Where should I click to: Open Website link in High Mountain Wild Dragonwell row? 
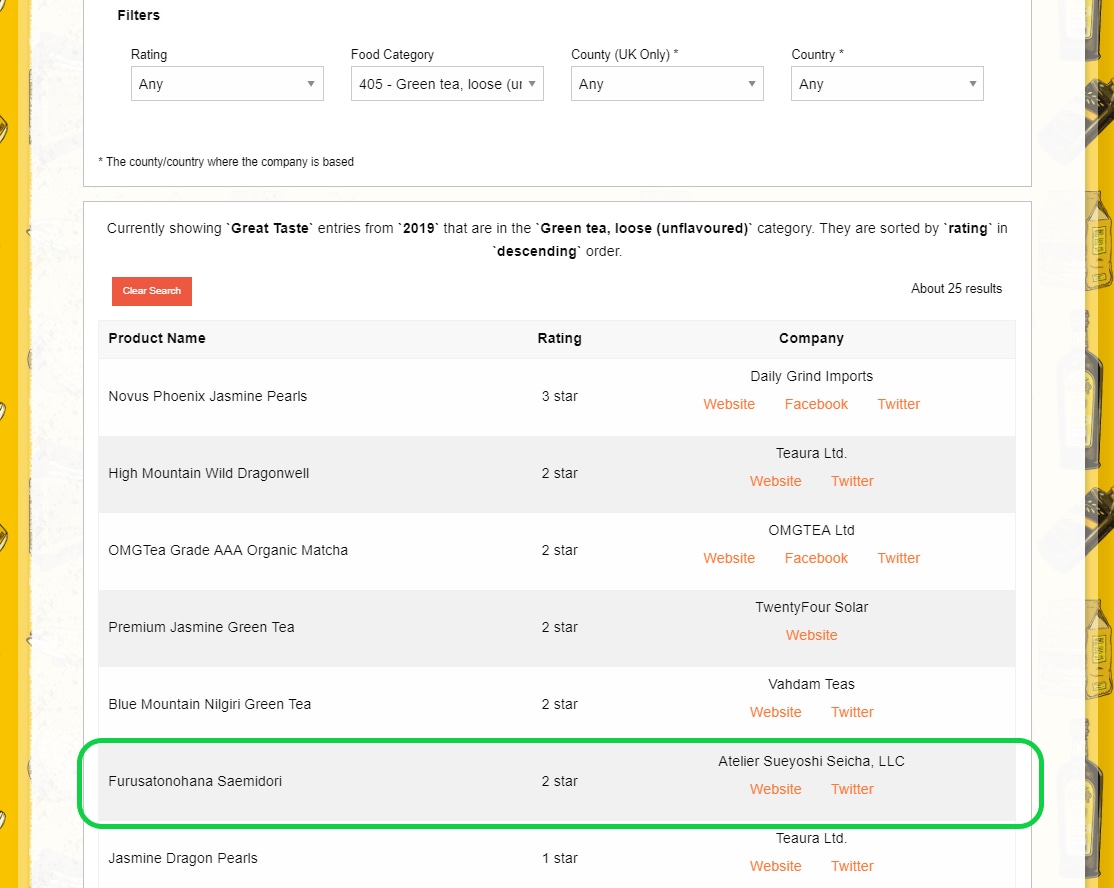[776, 481]
